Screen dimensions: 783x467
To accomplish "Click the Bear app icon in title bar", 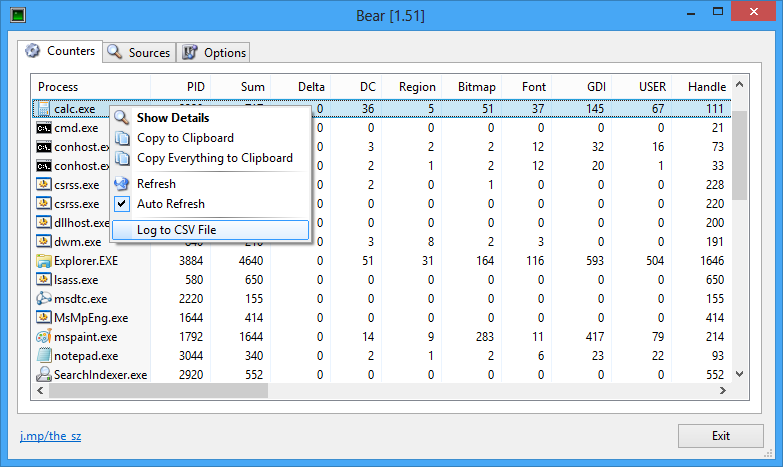I will [x=16, y=15].
